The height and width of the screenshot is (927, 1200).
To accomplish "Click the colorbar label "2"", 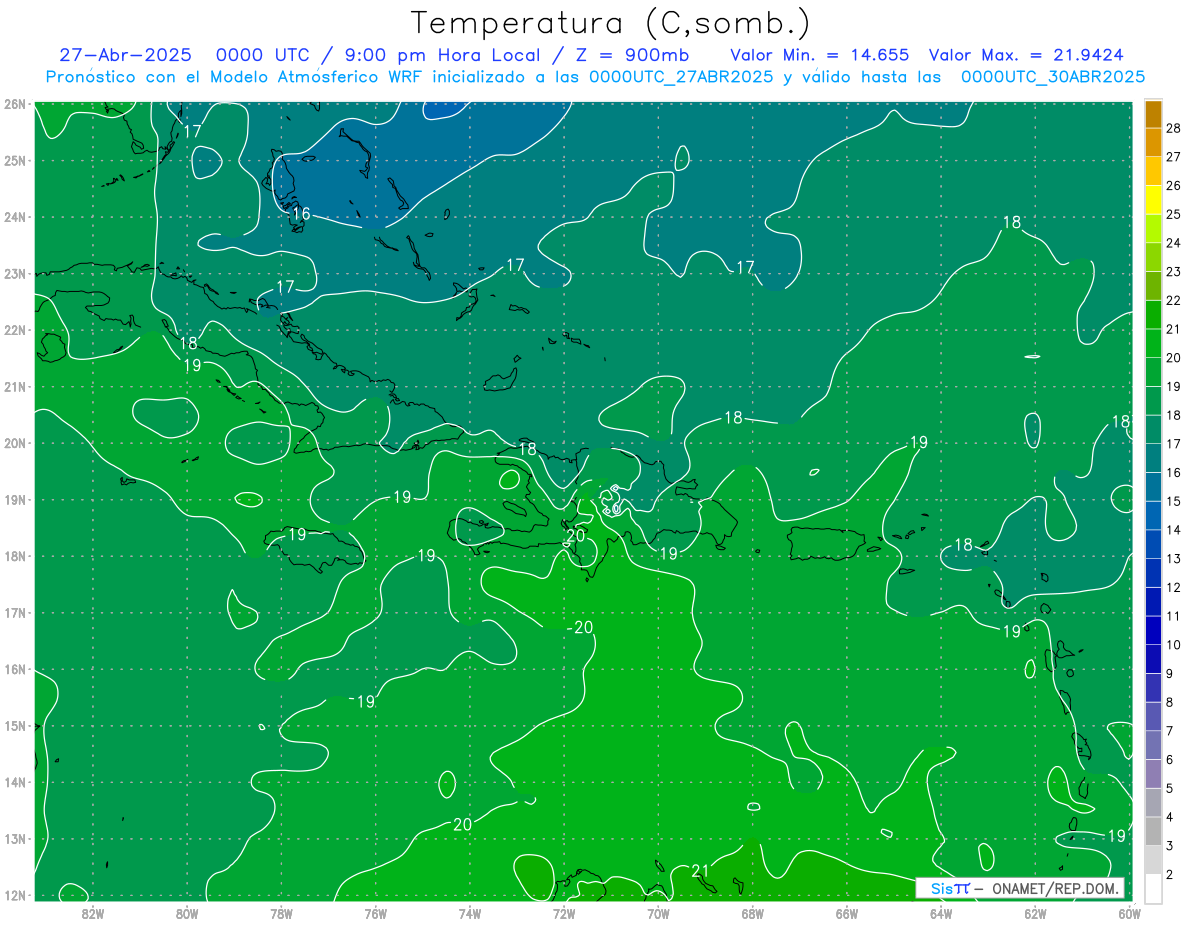I will pos(1169,874).
